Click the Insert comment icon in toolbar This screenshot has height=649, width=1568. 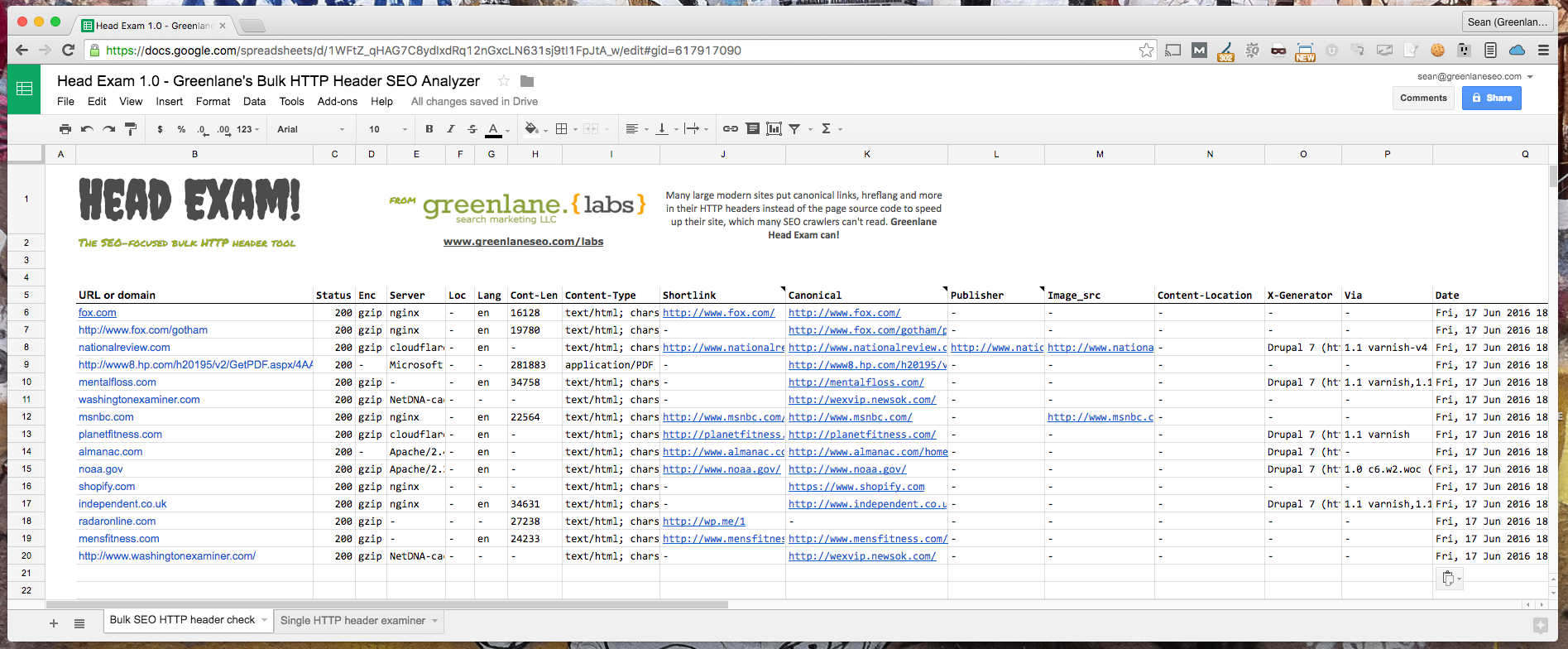[752, 129]
